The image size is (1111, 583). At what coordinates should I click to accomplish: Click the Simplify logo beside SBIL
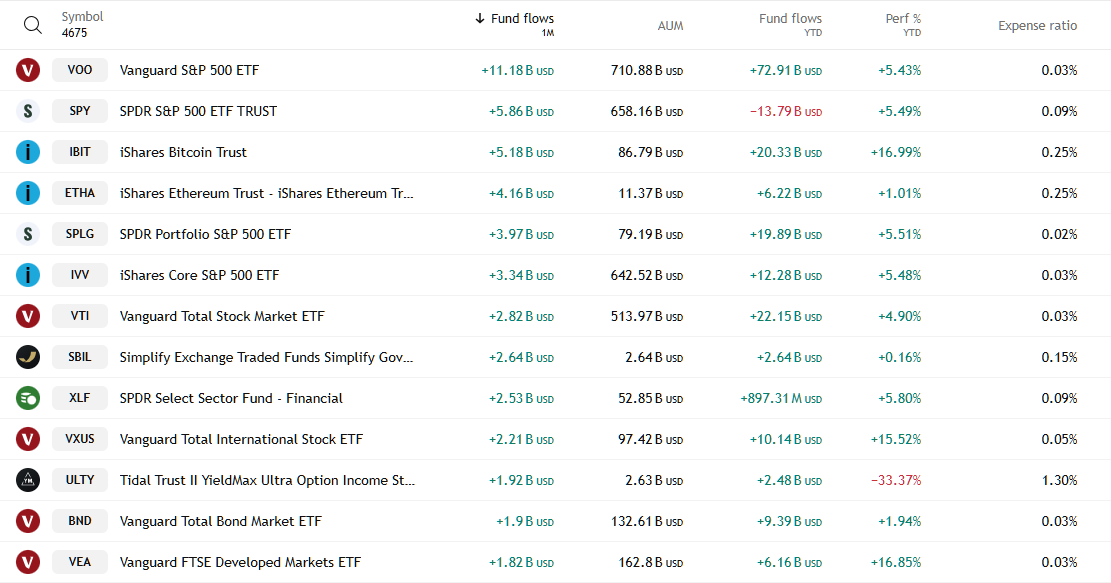27,357
